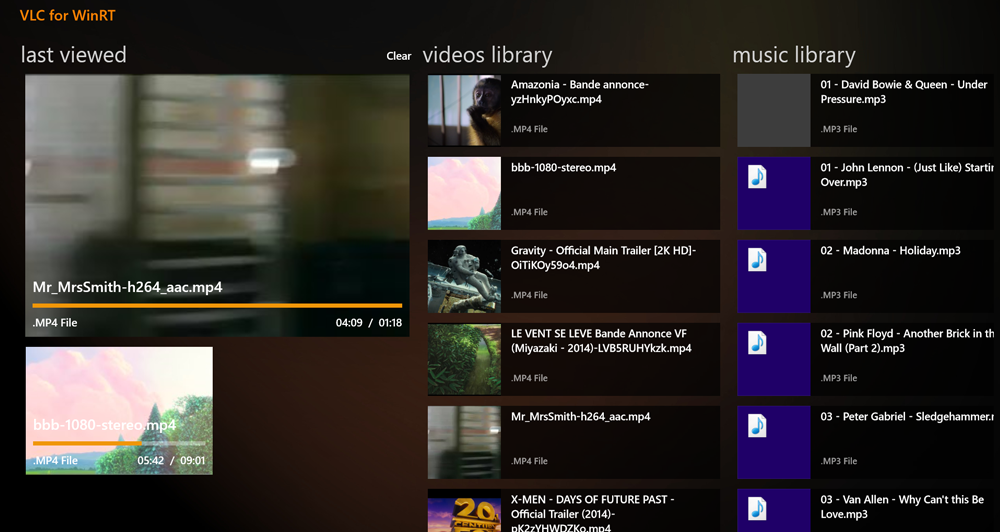The height and width of the screenshot is (532, 1000).
Task: Select 03 - Peter Gabriel - Sledgehammer title
Action: (x=908, y=417)
